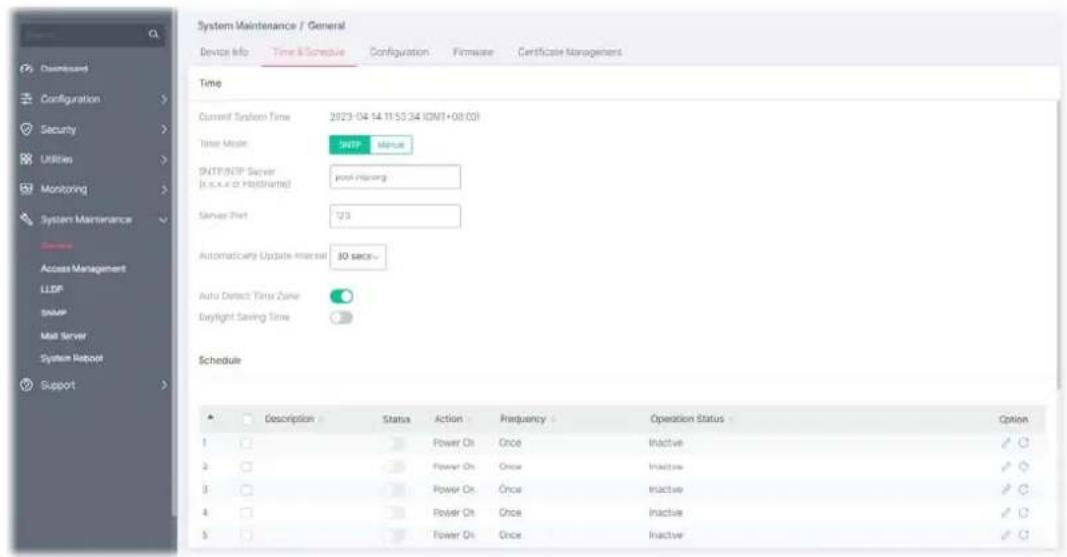The height and width of the screenshot is (557, 1067).
Task: Reset schedule row 3 with refresh icon
Action: 1023,490
